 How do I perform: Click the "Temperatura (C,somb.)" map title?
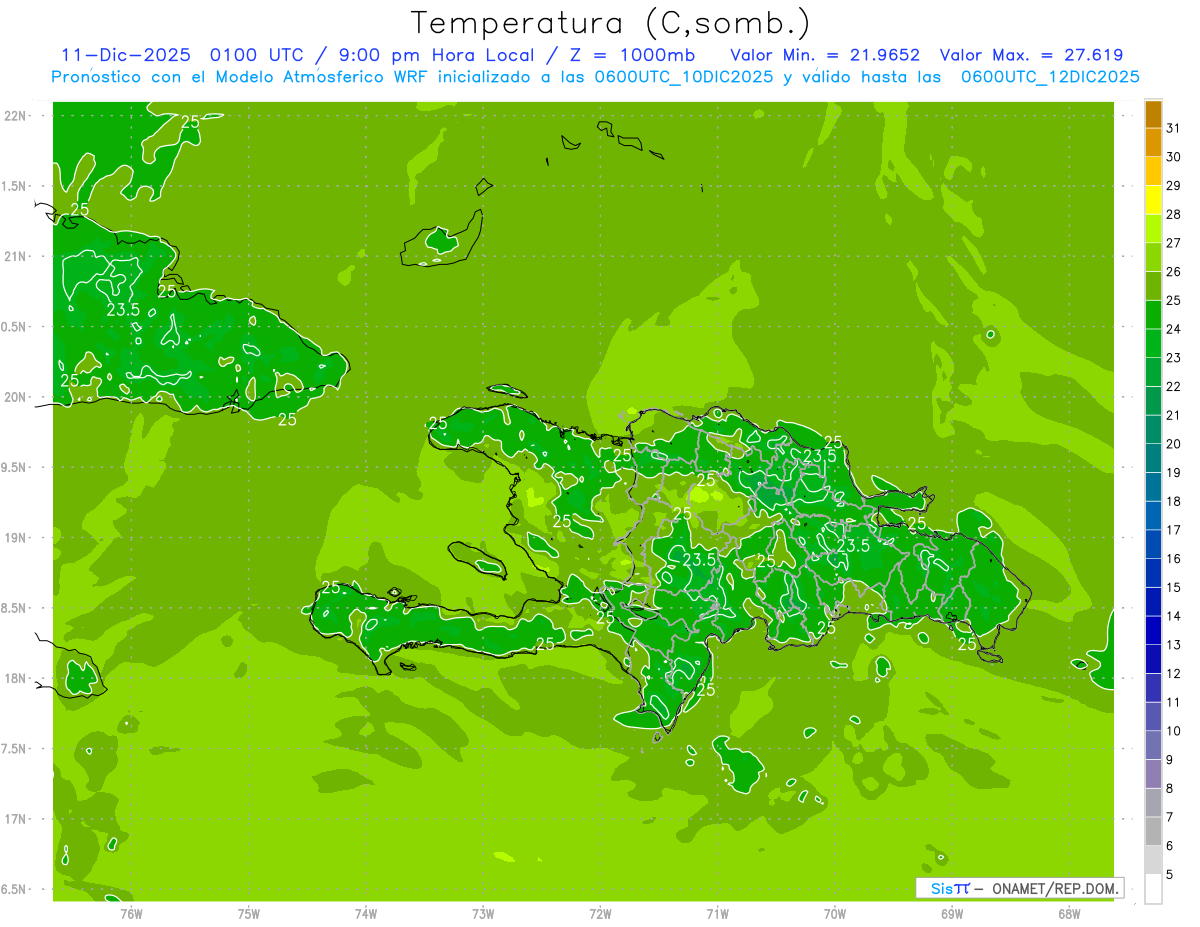pos(611,22)
